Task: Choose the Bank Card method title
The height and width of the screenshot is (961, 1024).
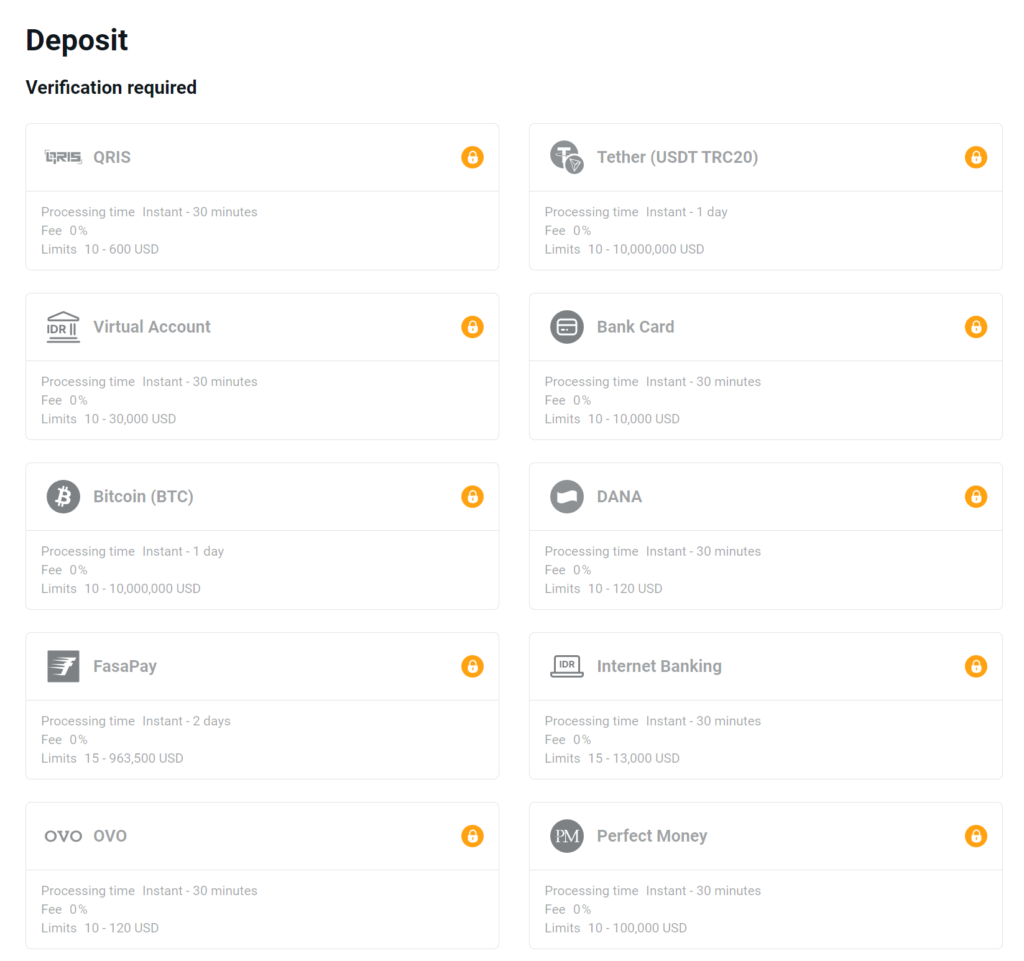Action: (635, 327)
